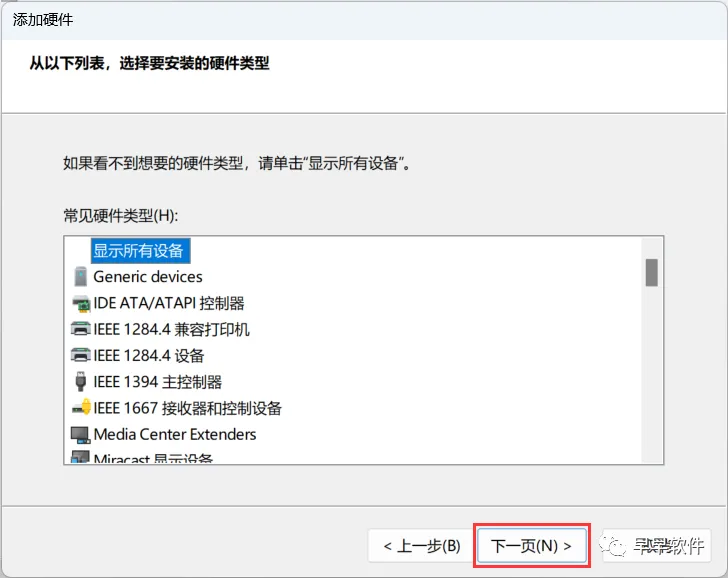Select the Generic devices tower icon
This screenshot has height=578, width=728.
80,277
